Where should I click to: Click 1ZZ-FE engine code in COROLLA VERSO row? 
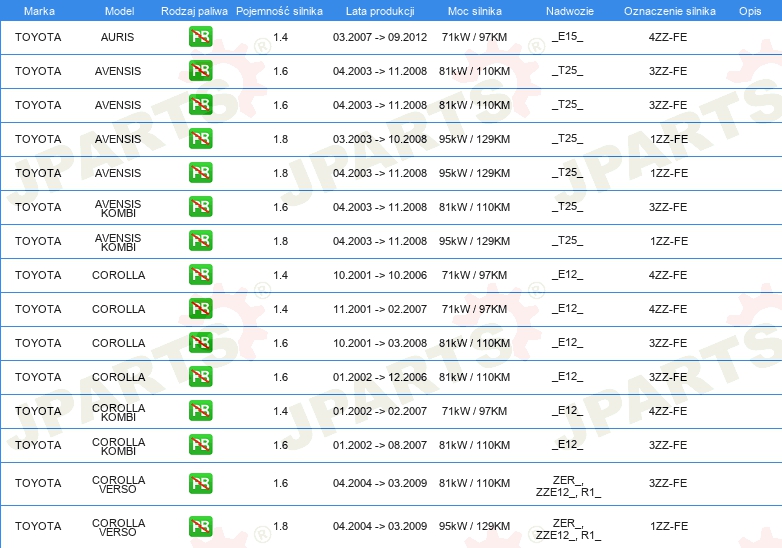tap(669, 526)
